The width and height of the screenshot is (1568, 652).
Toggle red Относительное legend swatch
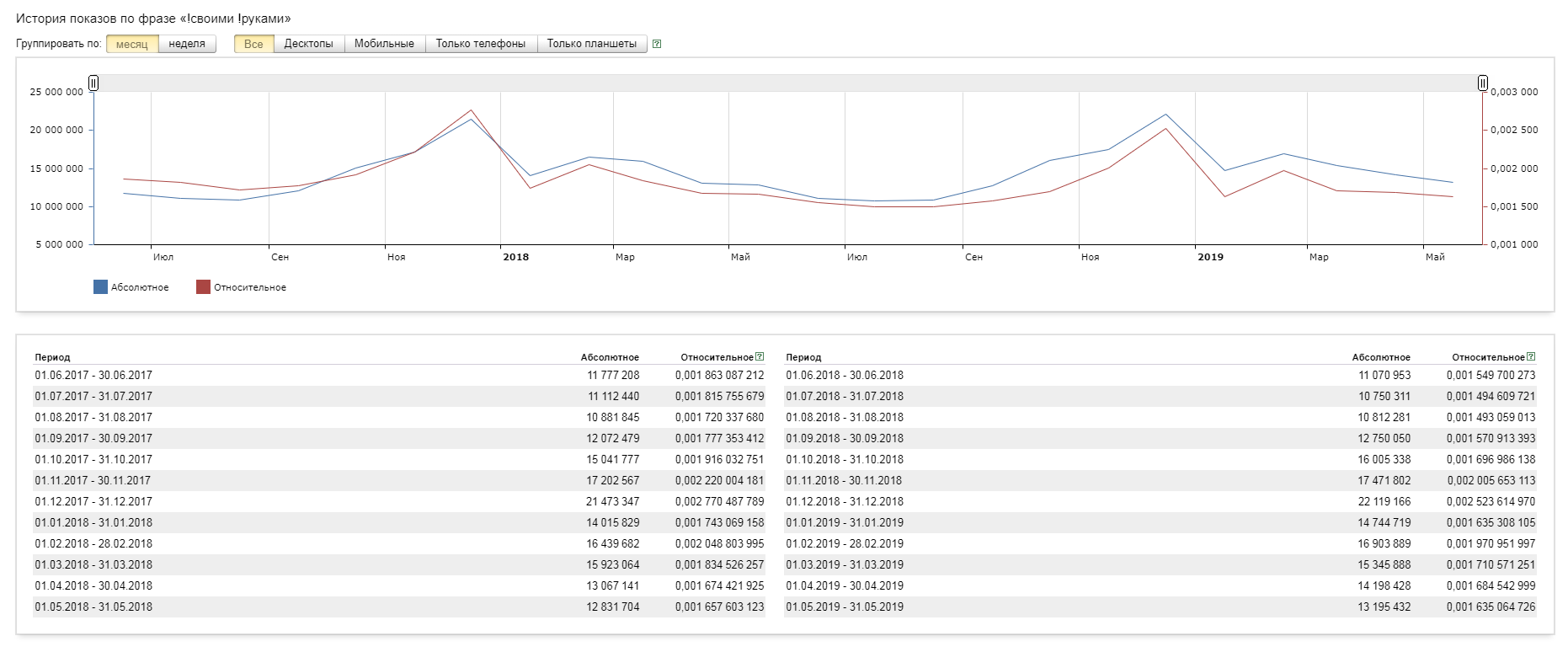coord(203,287)
